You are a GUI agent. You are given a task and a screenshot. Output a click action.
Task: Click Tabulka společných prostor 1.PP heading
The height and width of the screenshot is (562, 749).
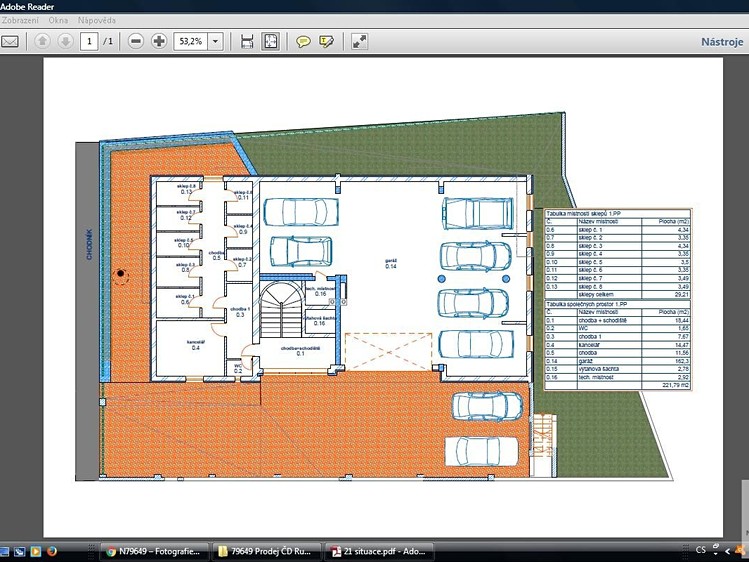pyautogui.click(x=587, y=304)
